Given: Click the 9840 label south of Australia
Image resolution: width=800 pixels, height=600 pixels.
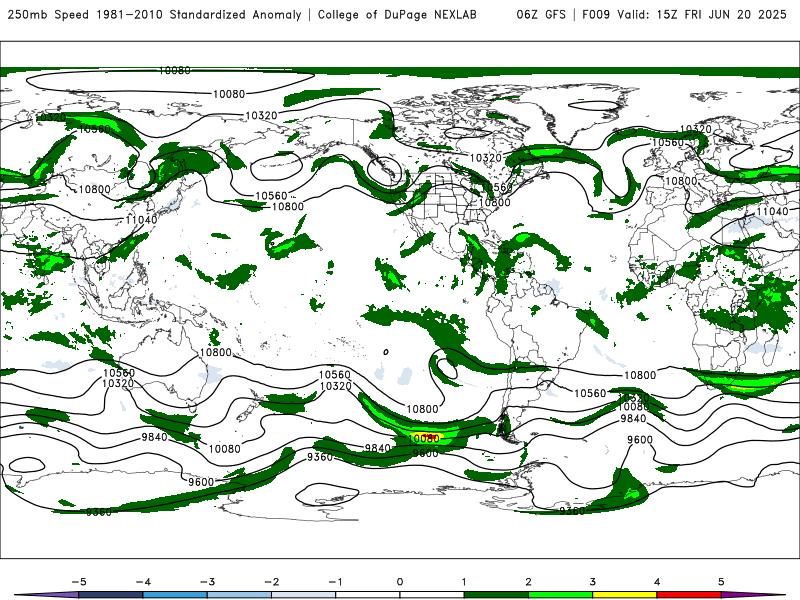Looking at the screenshot, I should click(154, 437).
